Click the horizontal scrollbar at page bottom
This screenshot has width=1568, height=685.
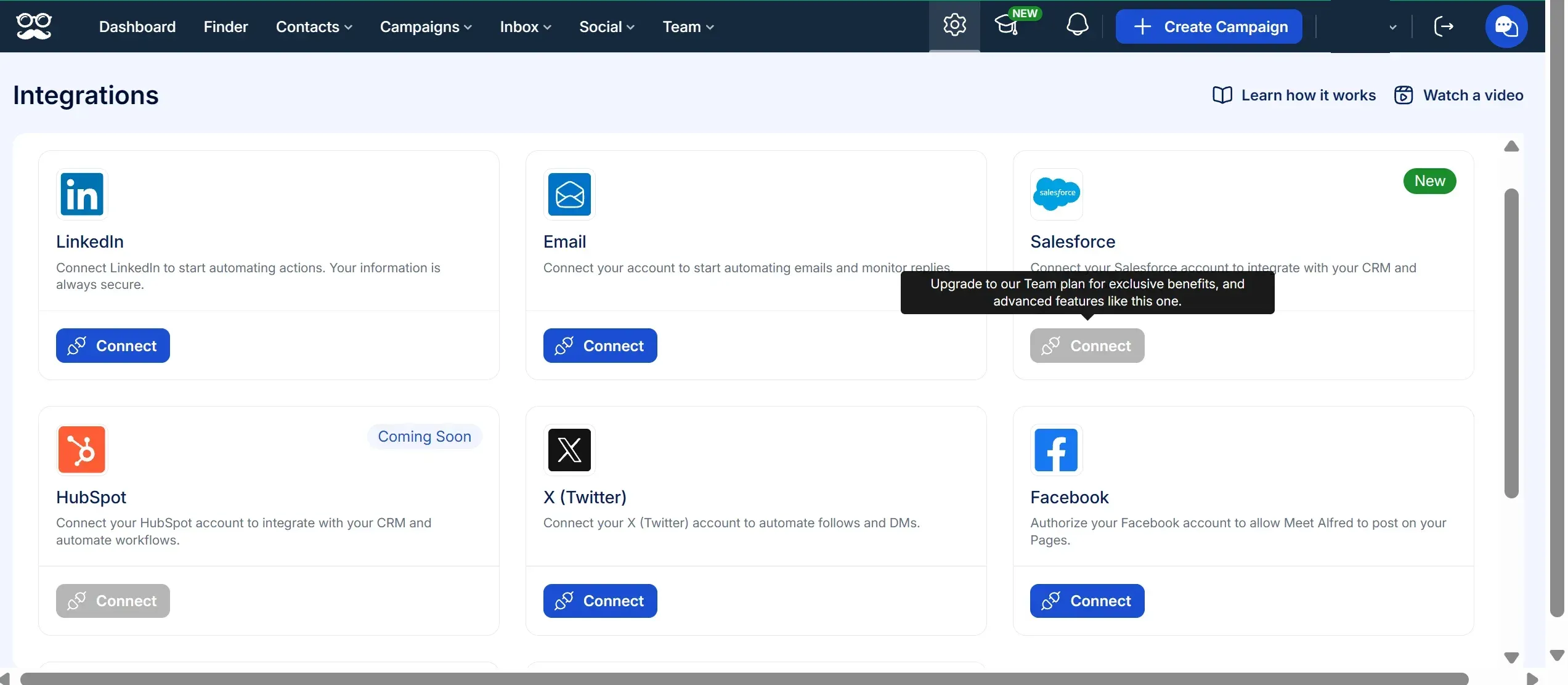(744, 678)
